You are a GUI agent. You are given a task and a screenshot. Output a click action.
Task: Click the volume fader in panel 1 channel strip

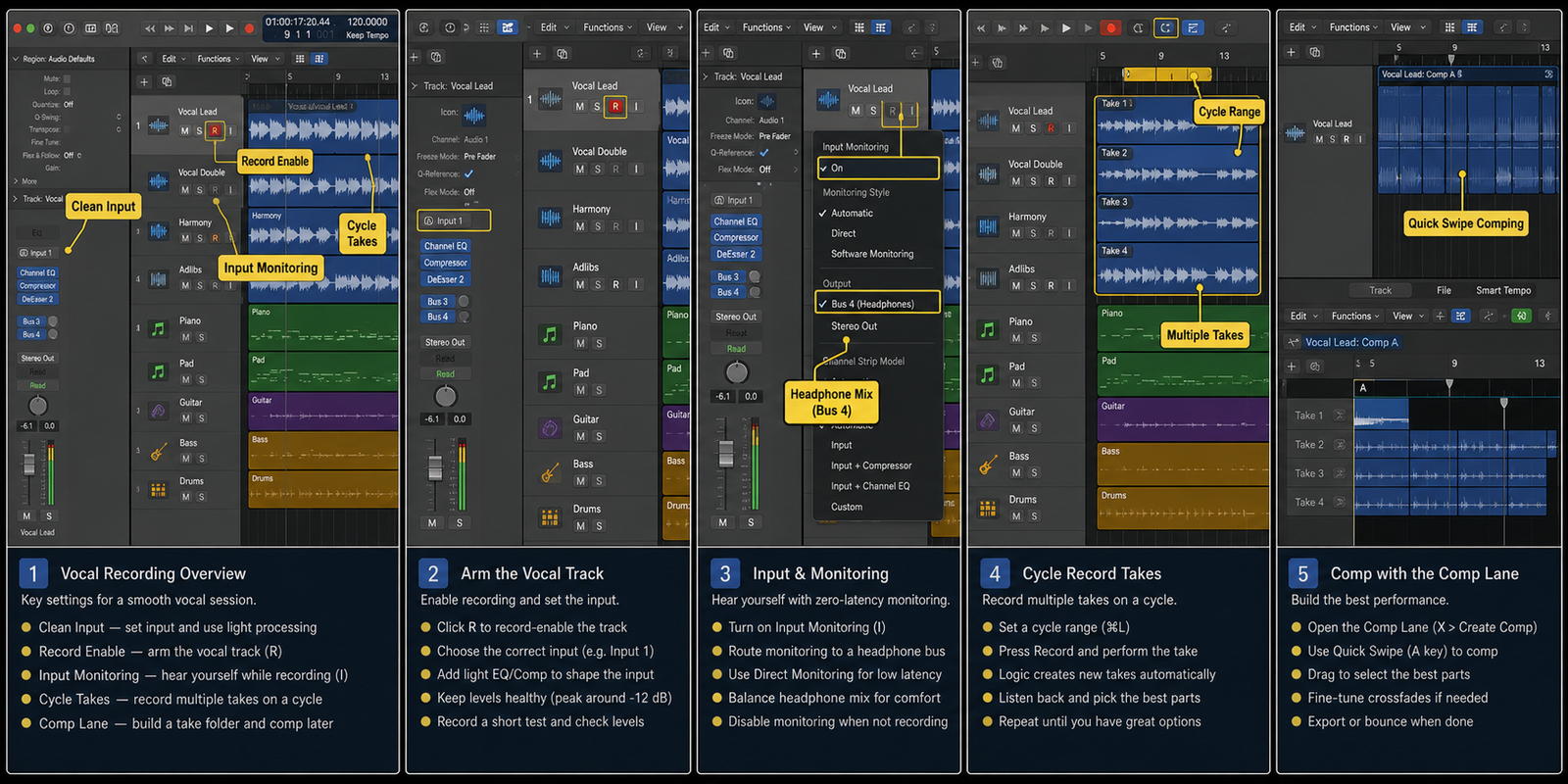tap(29, 464)
